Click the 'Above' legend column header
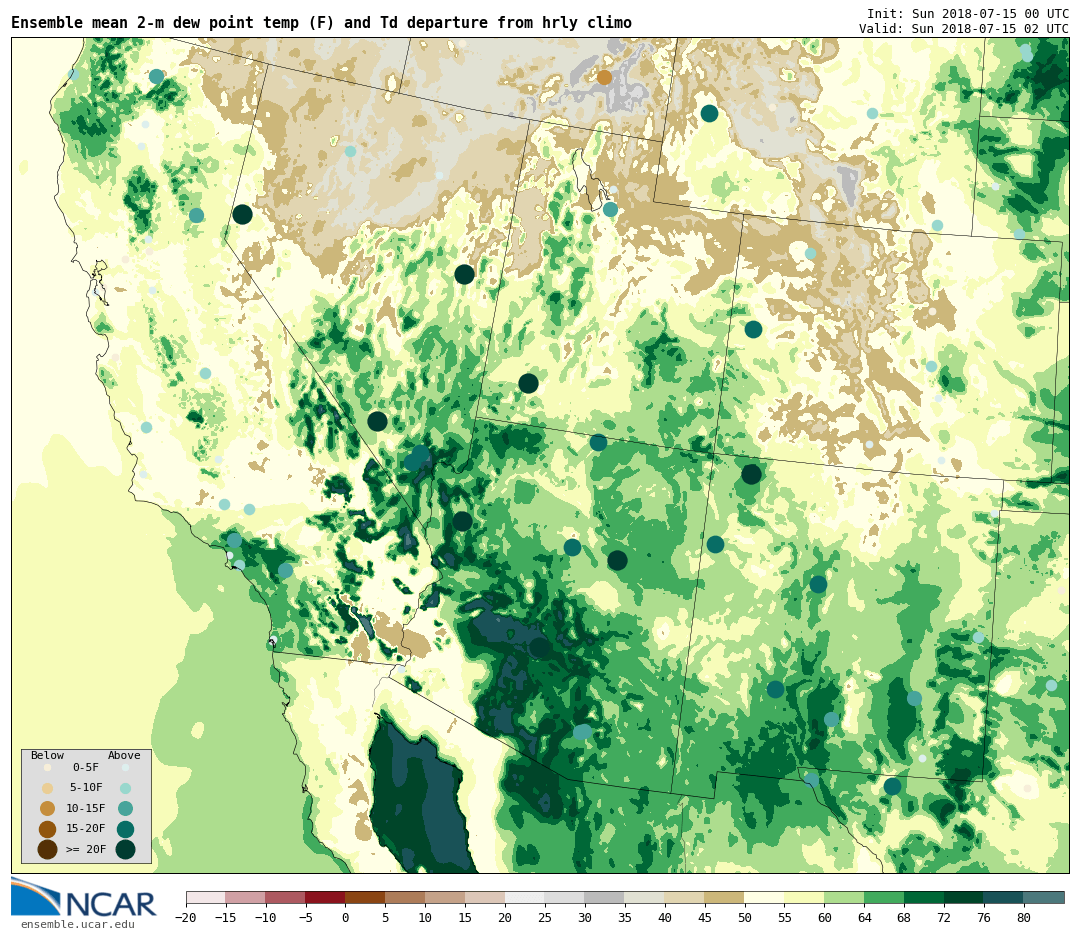The image size is (1080, 936). point(124,756)
